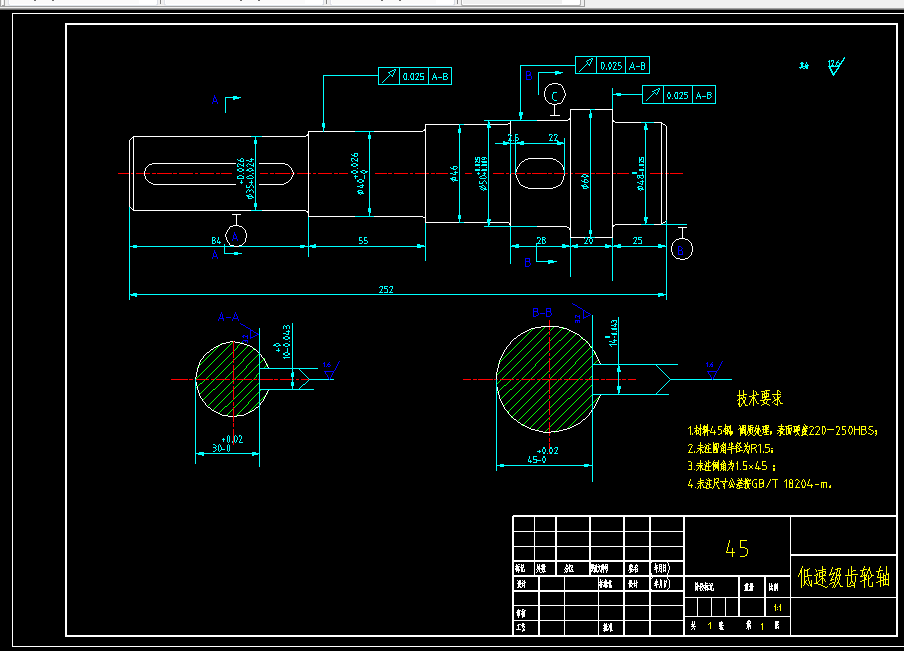Click the 技术要求 heading
The height and width of the screenshot is (651, 904).
[759, 398]
